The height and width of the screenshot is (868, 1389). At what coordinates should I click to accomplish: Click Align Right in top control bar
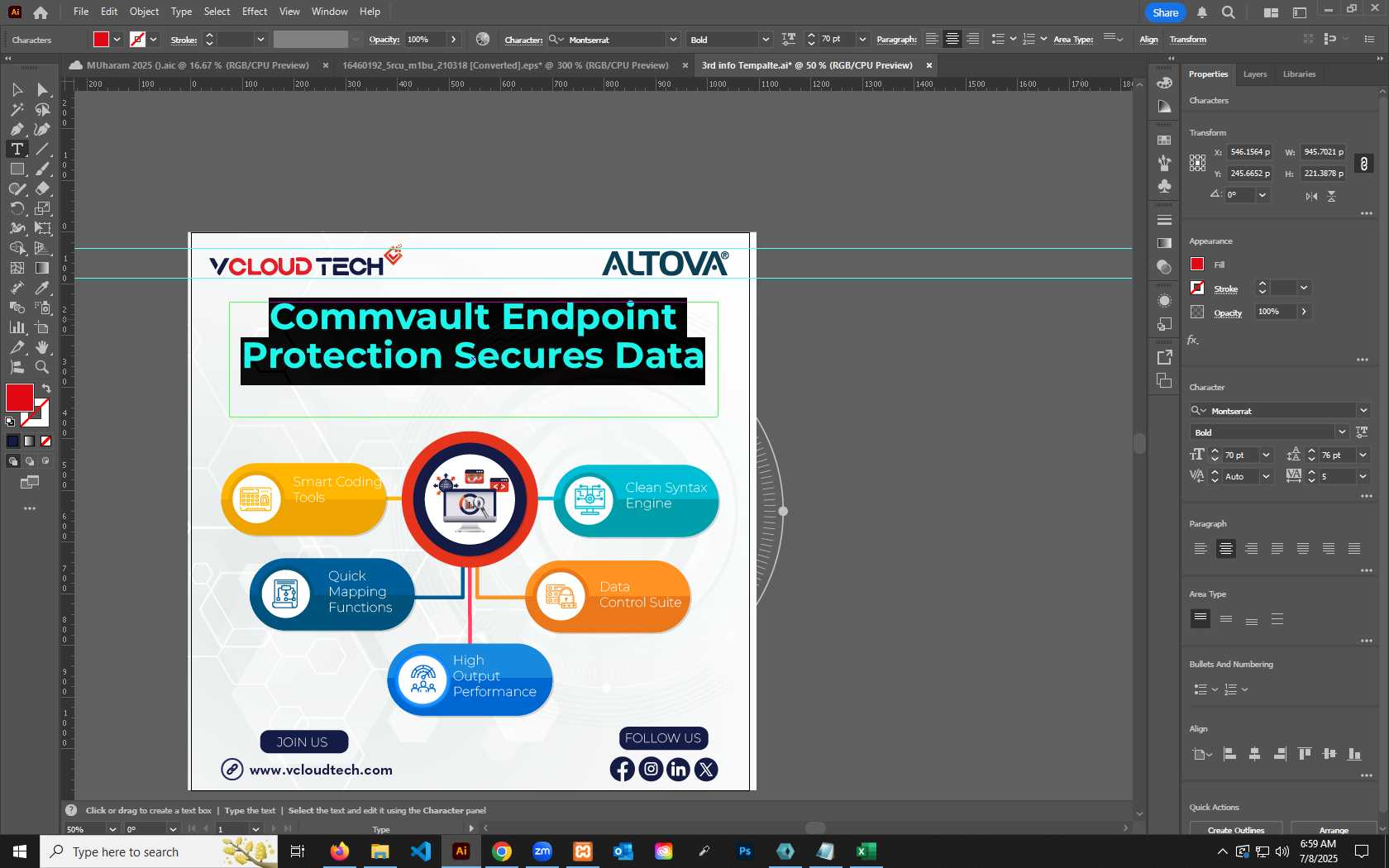(x=973, y=39)
